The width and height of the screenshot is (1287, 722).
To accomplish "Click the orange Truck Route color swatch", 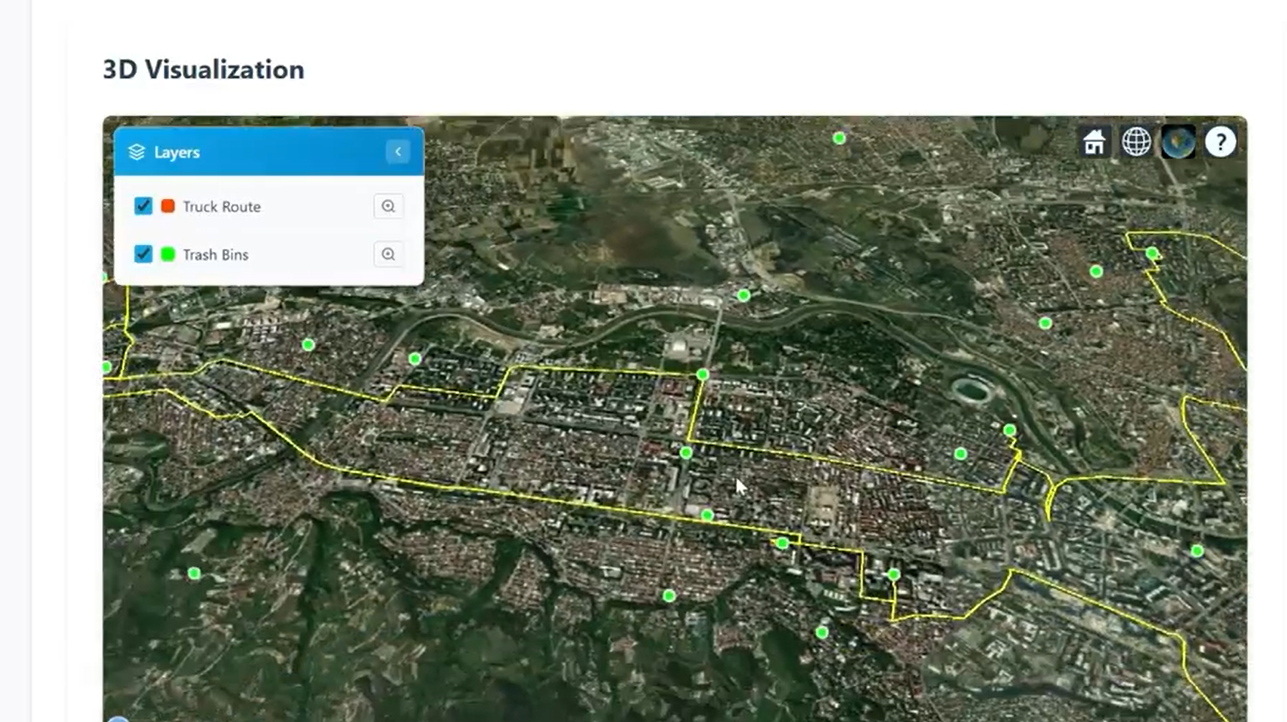I will pos(168,206).
